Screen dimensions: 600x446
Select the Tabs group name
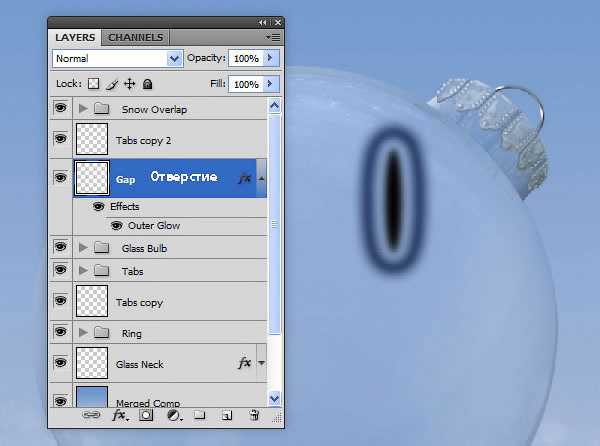[132, 272]
